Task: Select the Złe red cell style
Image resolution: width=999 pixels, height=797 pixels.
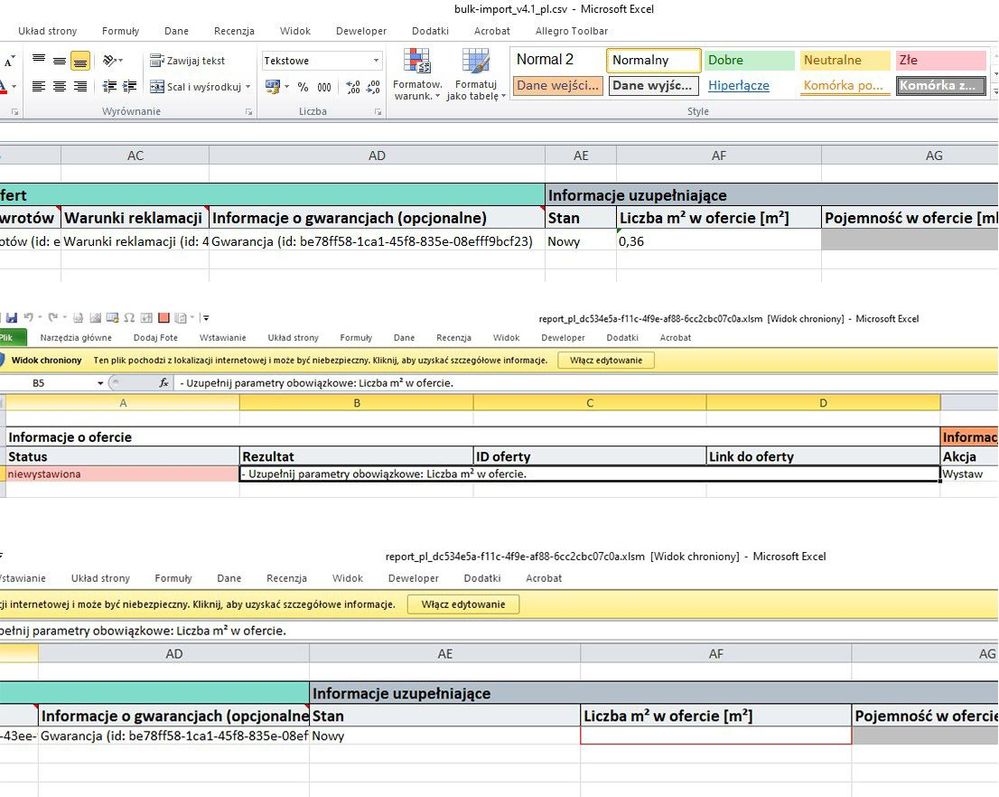Action: click(x=940, y=60)
